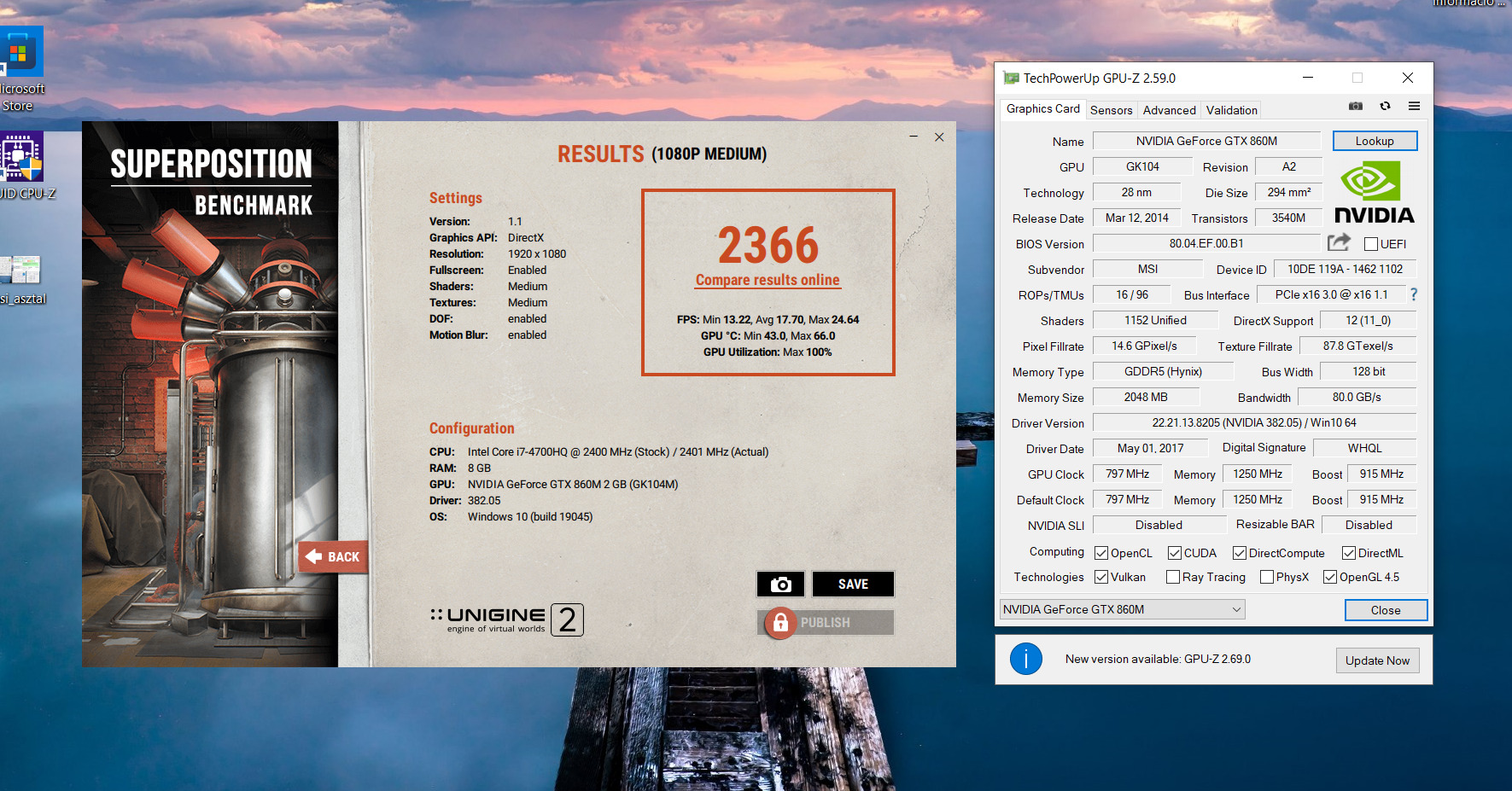Click the Driver Version field
The image size is (1512, 791).
[x=1254, y=422]
